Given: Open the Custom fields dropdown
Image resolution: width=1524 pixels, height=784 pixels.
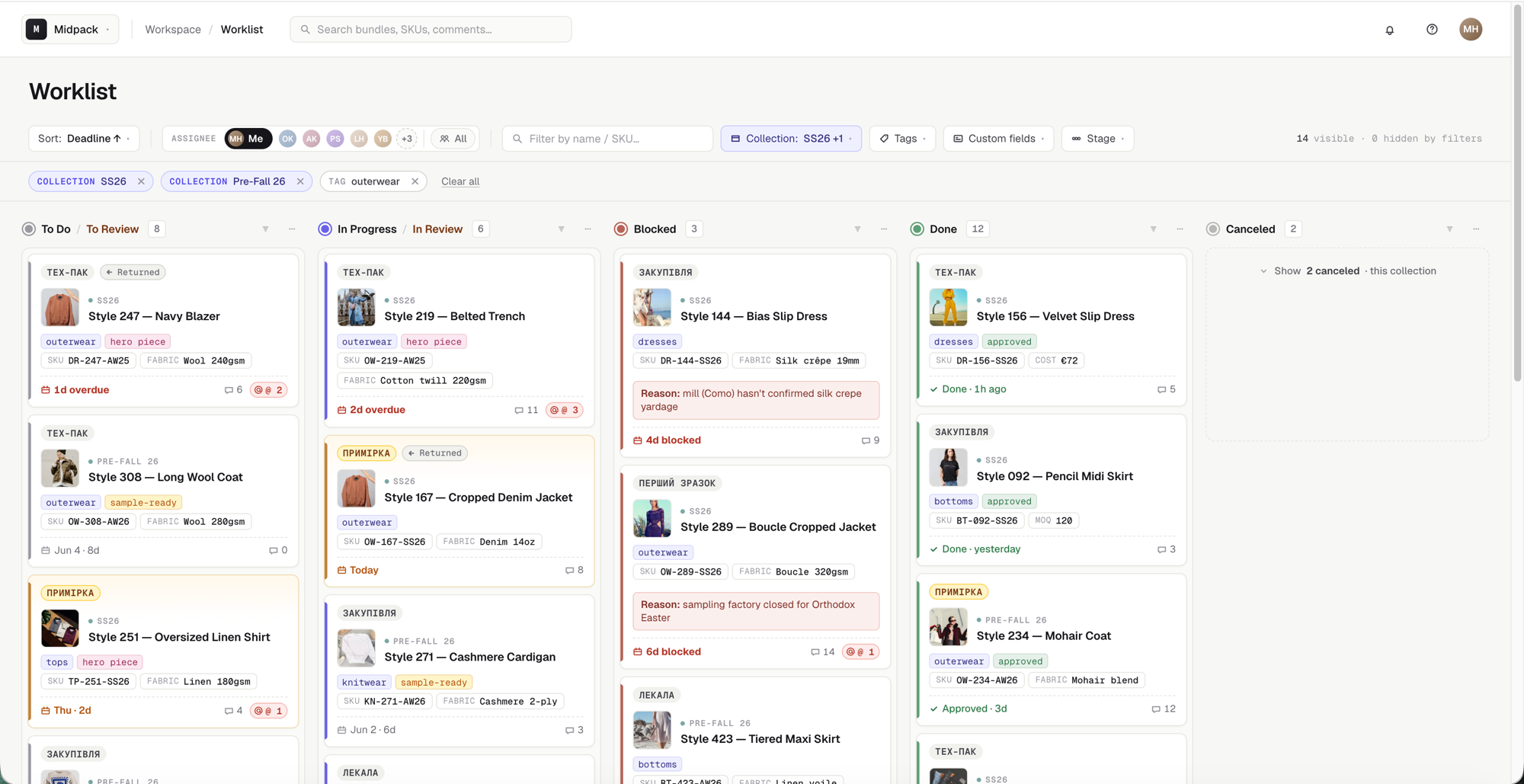Looking at the screenshot, I should click(x=998, y=139).
